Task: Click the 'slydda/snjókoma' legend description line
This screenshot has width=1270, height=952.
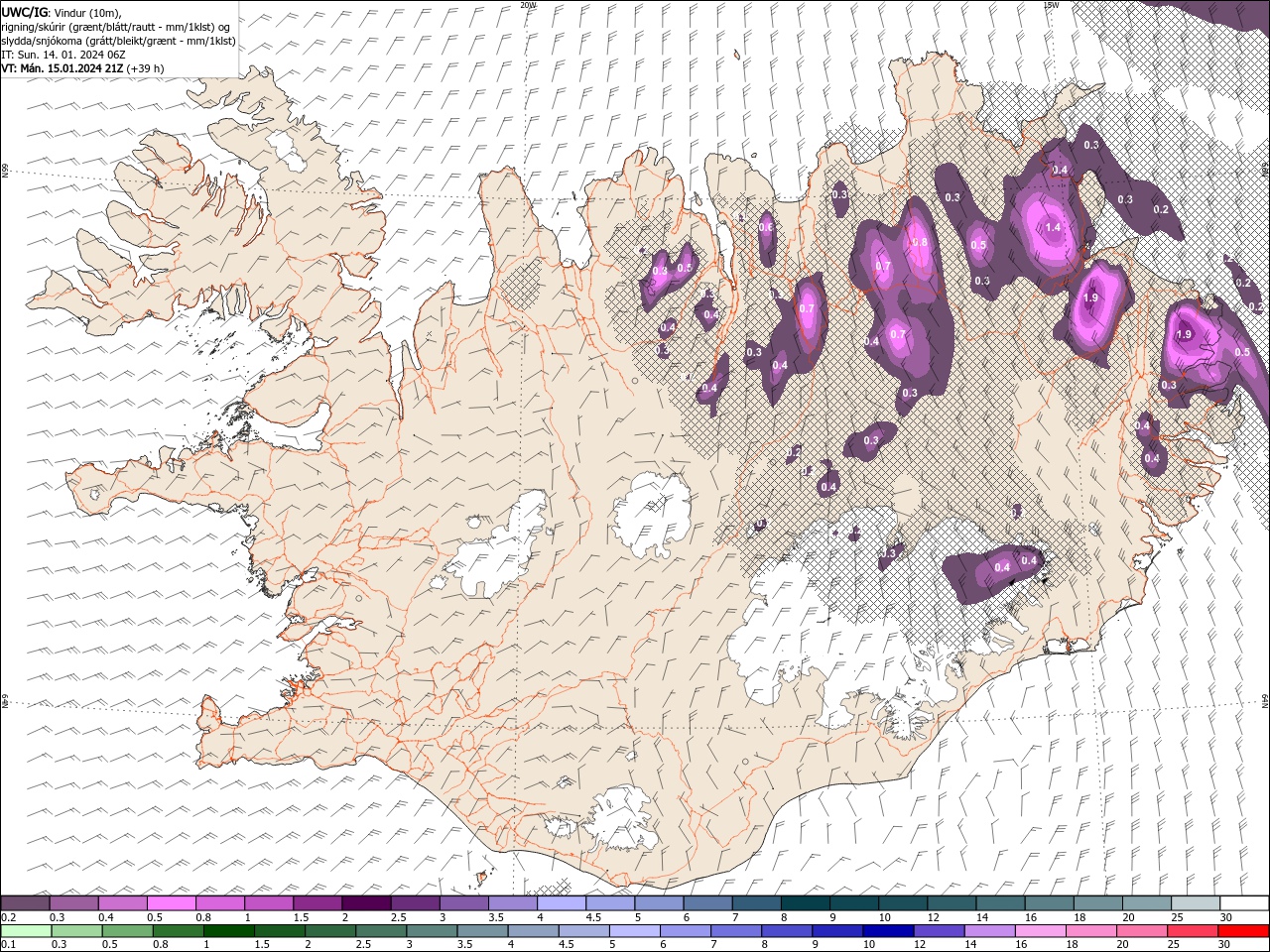Action: (119, 41)
